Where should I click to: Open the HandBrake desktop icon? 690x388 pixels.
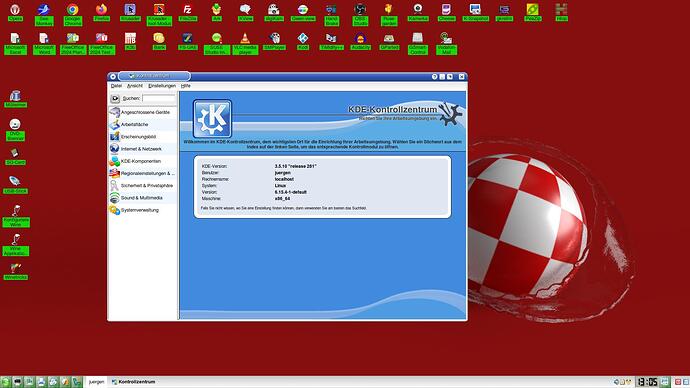pyautogui.click(x=331, y=15)
